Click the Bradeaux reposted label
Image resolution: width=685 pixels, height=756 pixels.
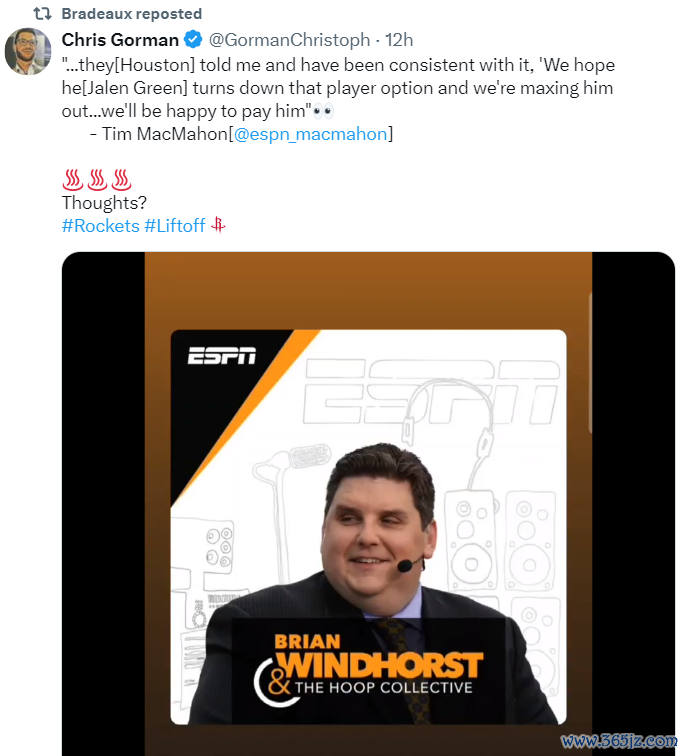click(x=132, y=14)
